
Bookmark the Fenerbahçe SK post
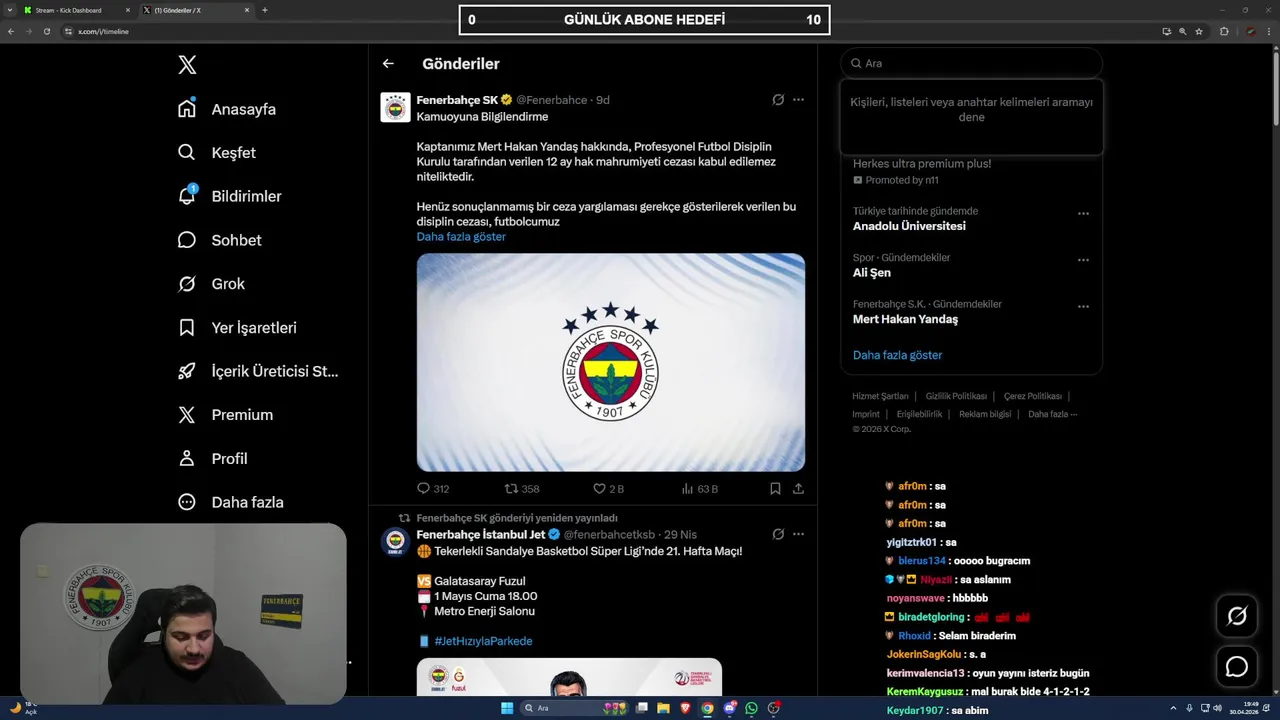[x=775, y=489]
